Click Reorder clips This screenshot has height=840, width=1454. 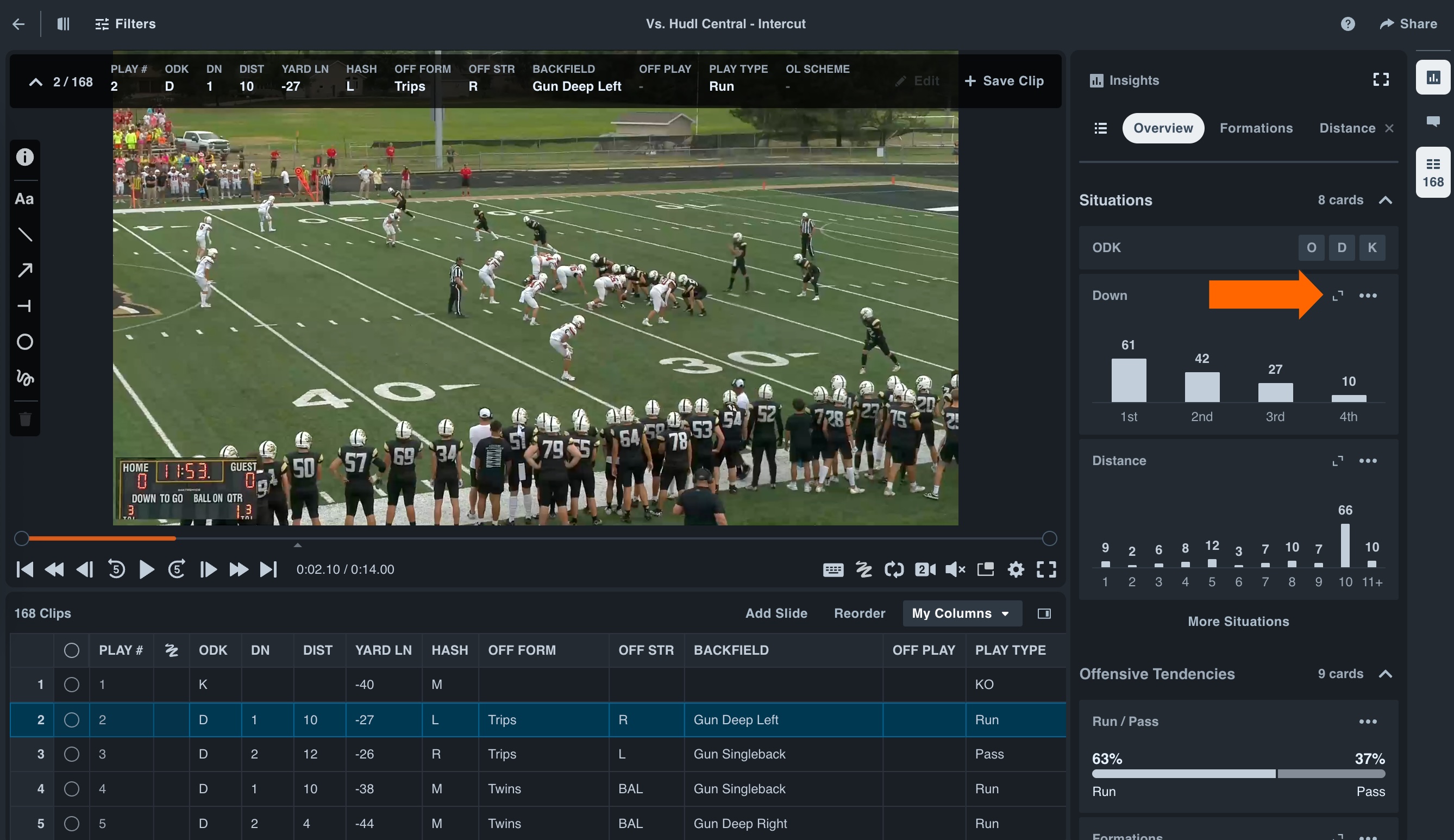pyautogui.click(x=860, y=613)
